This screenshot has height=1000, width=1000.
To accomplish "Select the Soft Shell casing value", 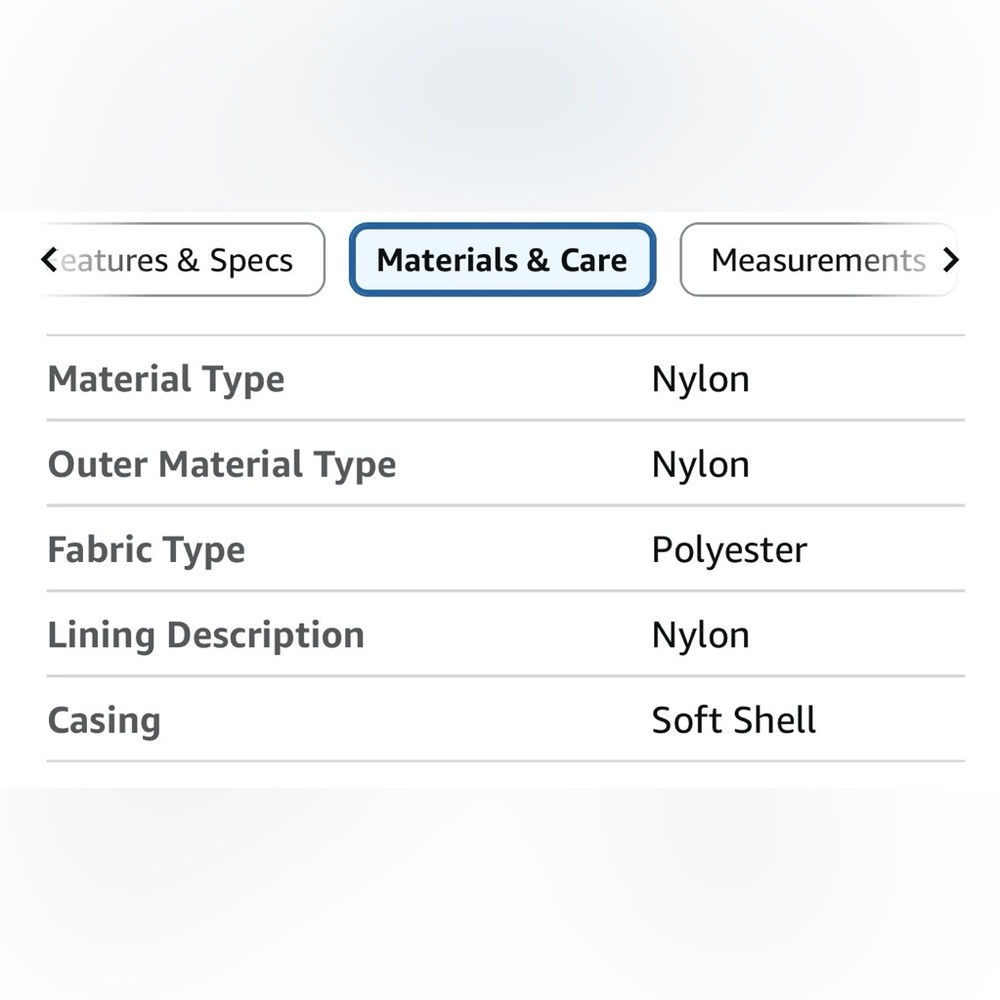I will click(734, 720).
